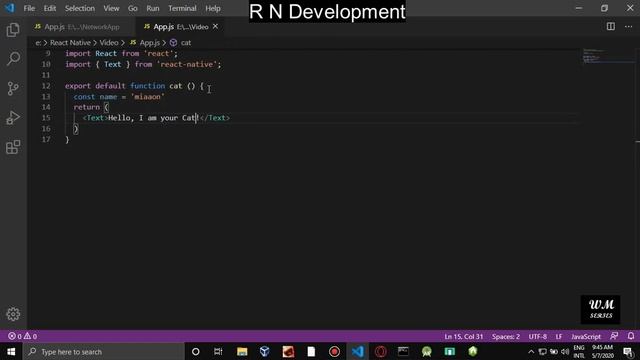The width and height of the screenshot is (640, 360).
Task: Open File Explorer from taskbar
Action: click(242, 351)
